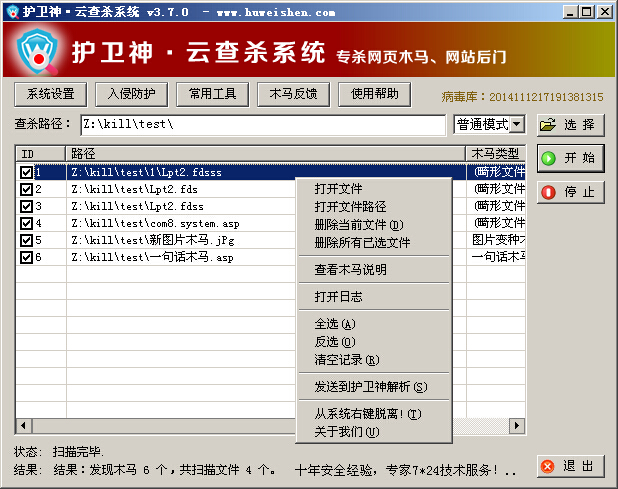Open the 使用帮助 button
618x489 pixels.
pos(374,94)
